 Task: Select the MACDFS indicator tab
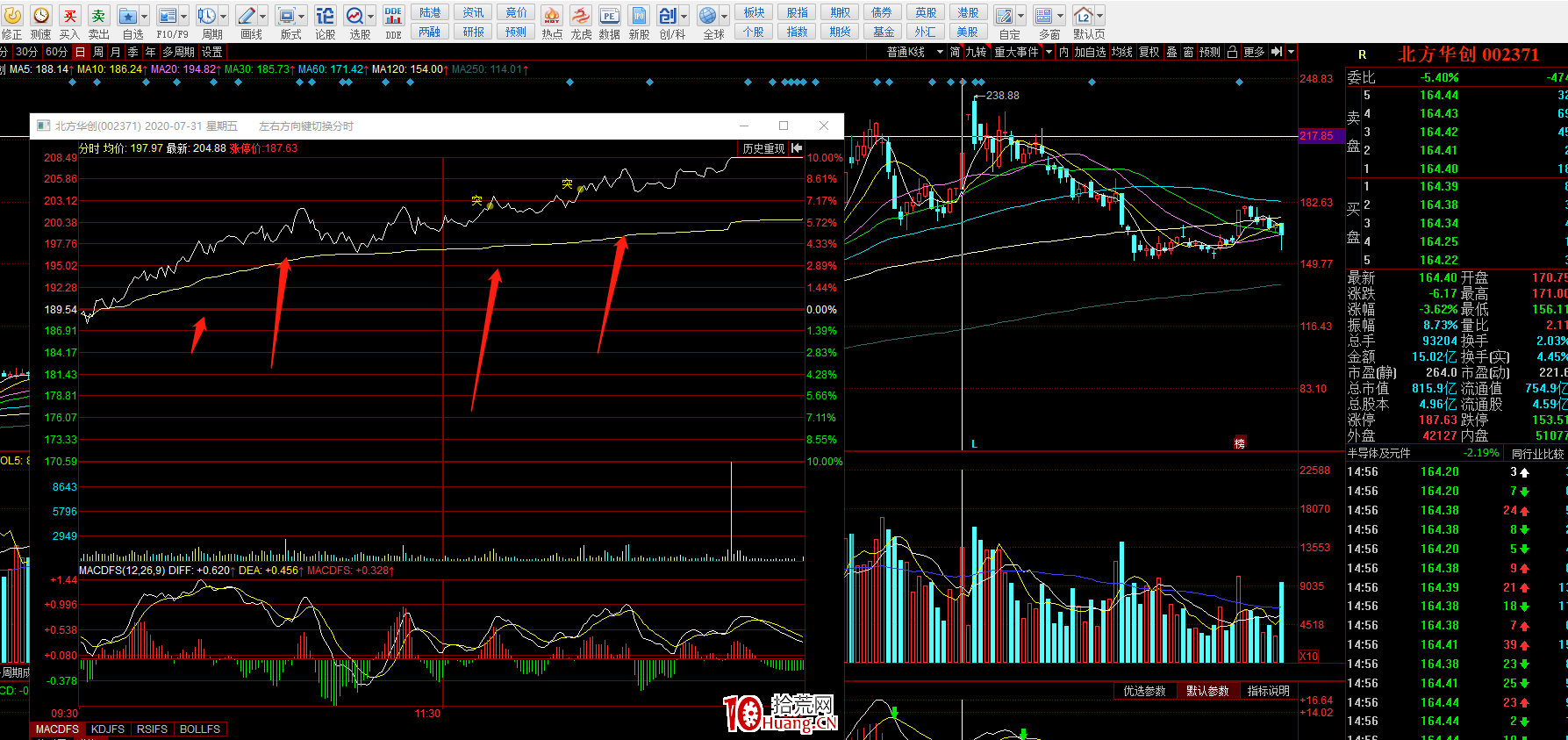click(x=57, y=729)
